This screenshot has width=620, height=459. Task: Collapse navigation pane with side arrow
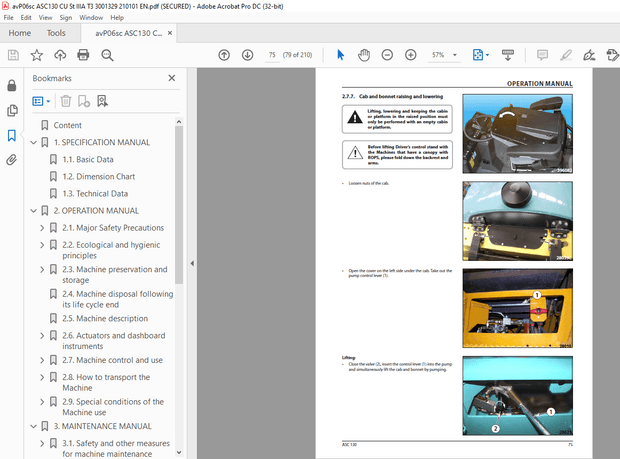click(192, 263)
